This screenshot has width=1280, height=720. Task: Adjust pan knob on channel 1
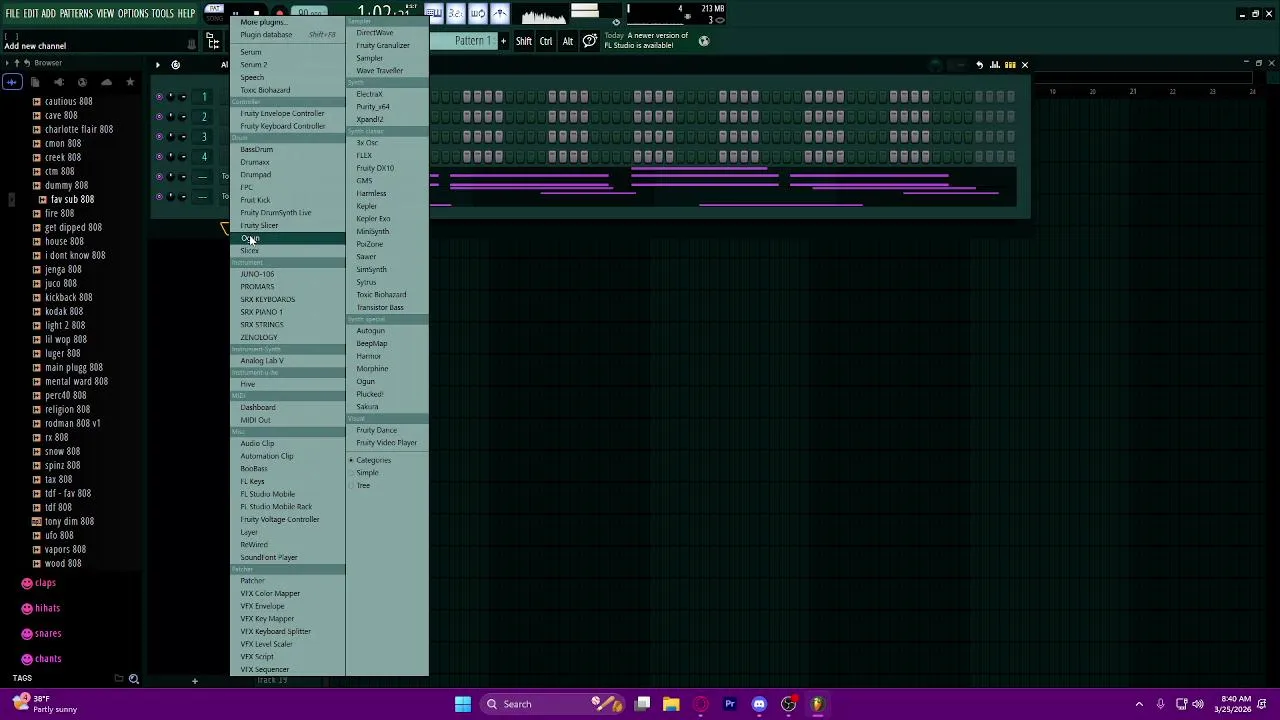coord(171,97)
